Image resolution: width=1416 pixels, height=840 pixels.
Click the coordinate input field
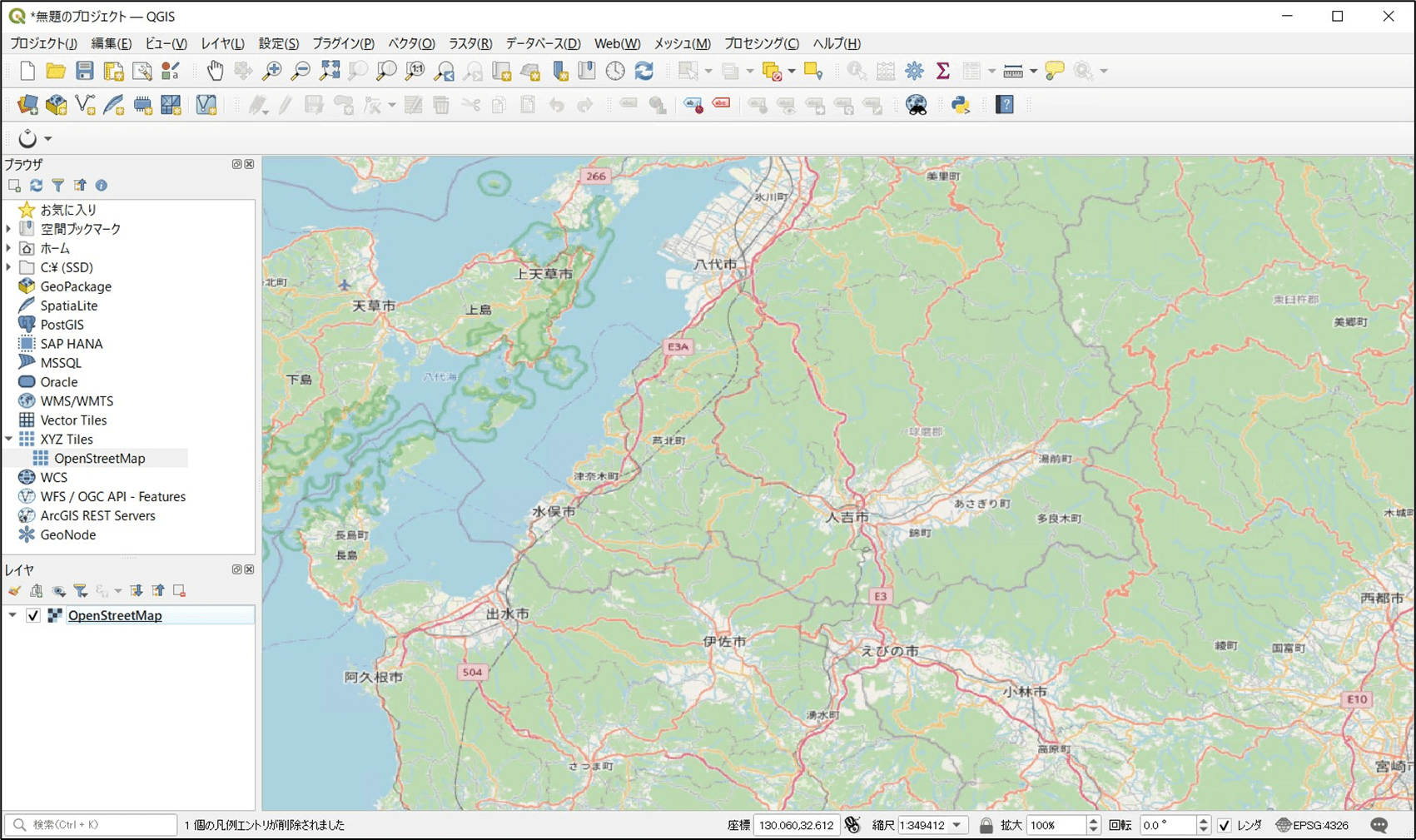coord(797,825)
